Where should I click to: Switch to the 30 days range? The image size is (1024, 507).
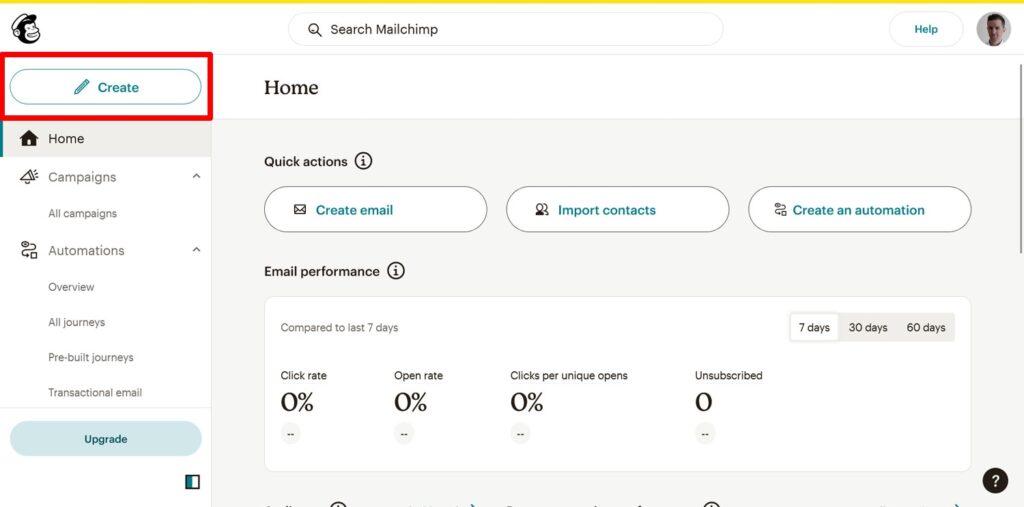pos(868,328)
